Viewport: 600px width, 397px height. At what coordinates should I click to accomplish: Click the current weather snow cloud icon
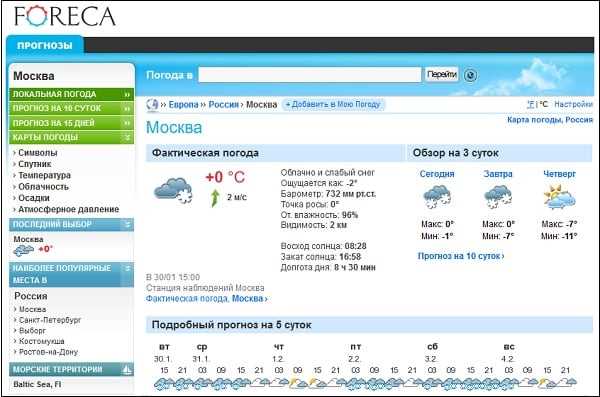173,190
